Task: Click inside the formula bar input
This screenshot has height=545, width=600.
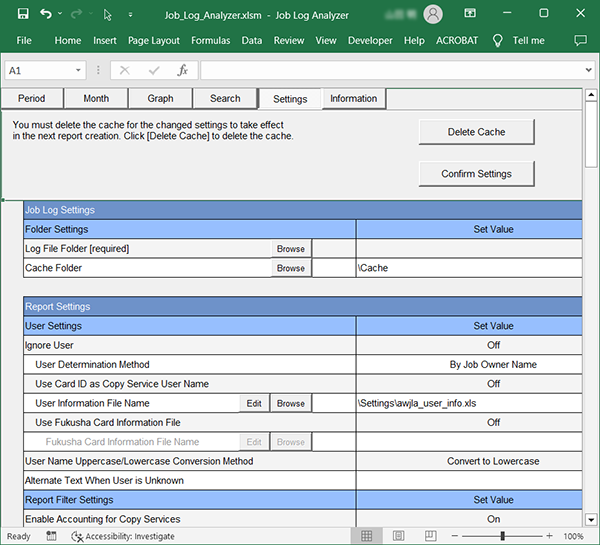Action: click(x=392, y=70)
